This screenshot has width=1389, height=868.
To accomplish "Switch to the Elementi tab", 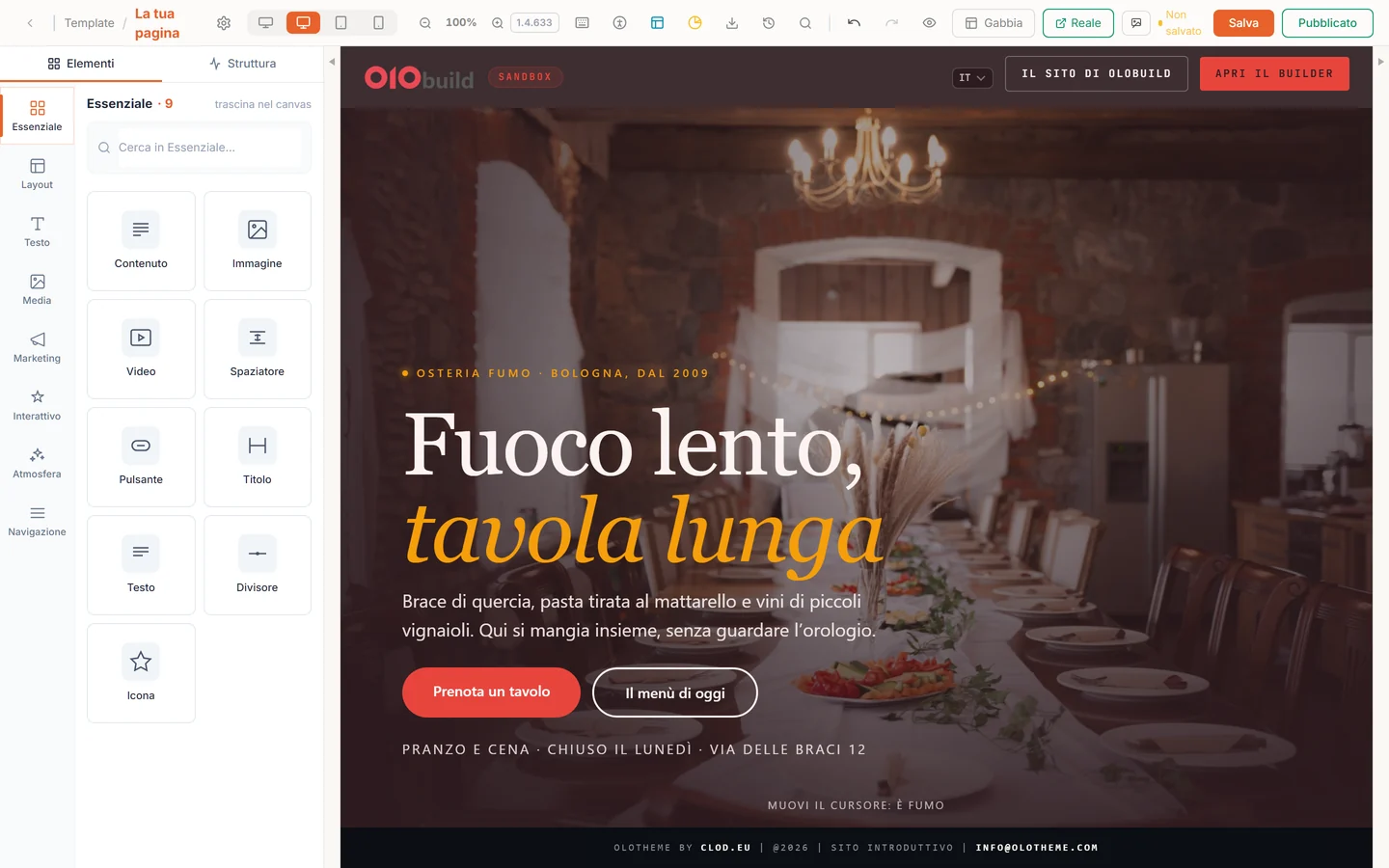I will 81,64.
